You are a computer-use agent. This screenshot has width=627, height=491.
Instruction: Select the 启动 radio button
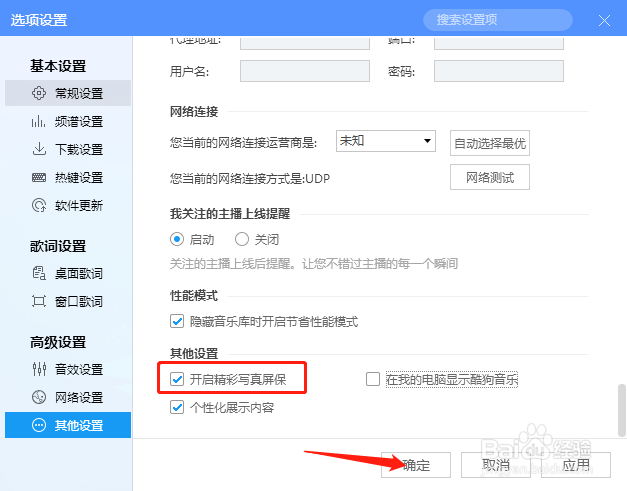[177, 239]
